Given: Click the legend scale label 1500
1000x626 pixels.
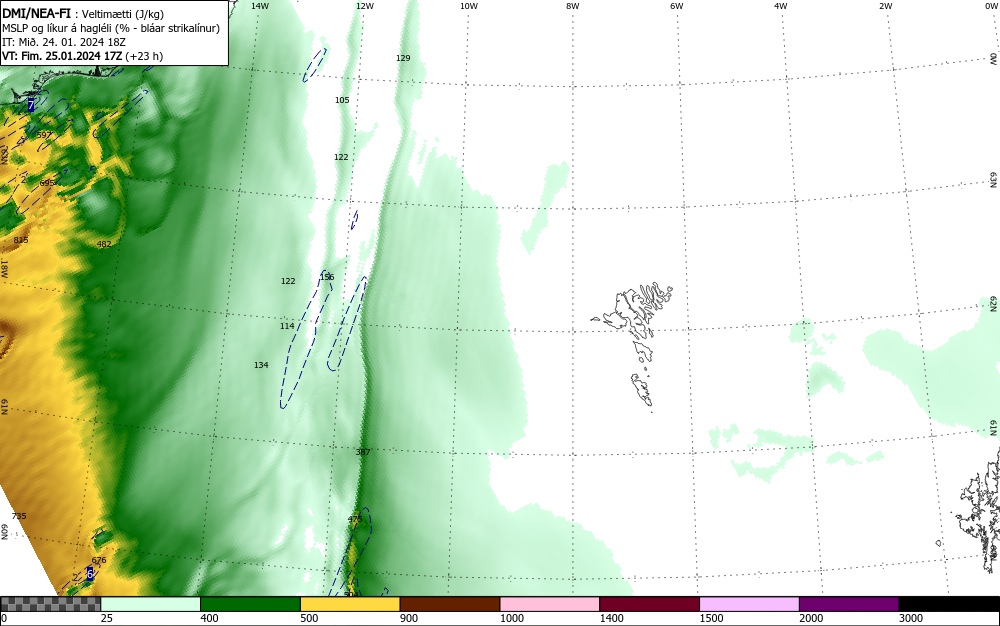Looking at the screenshot, I should click(x=711, y=618).
